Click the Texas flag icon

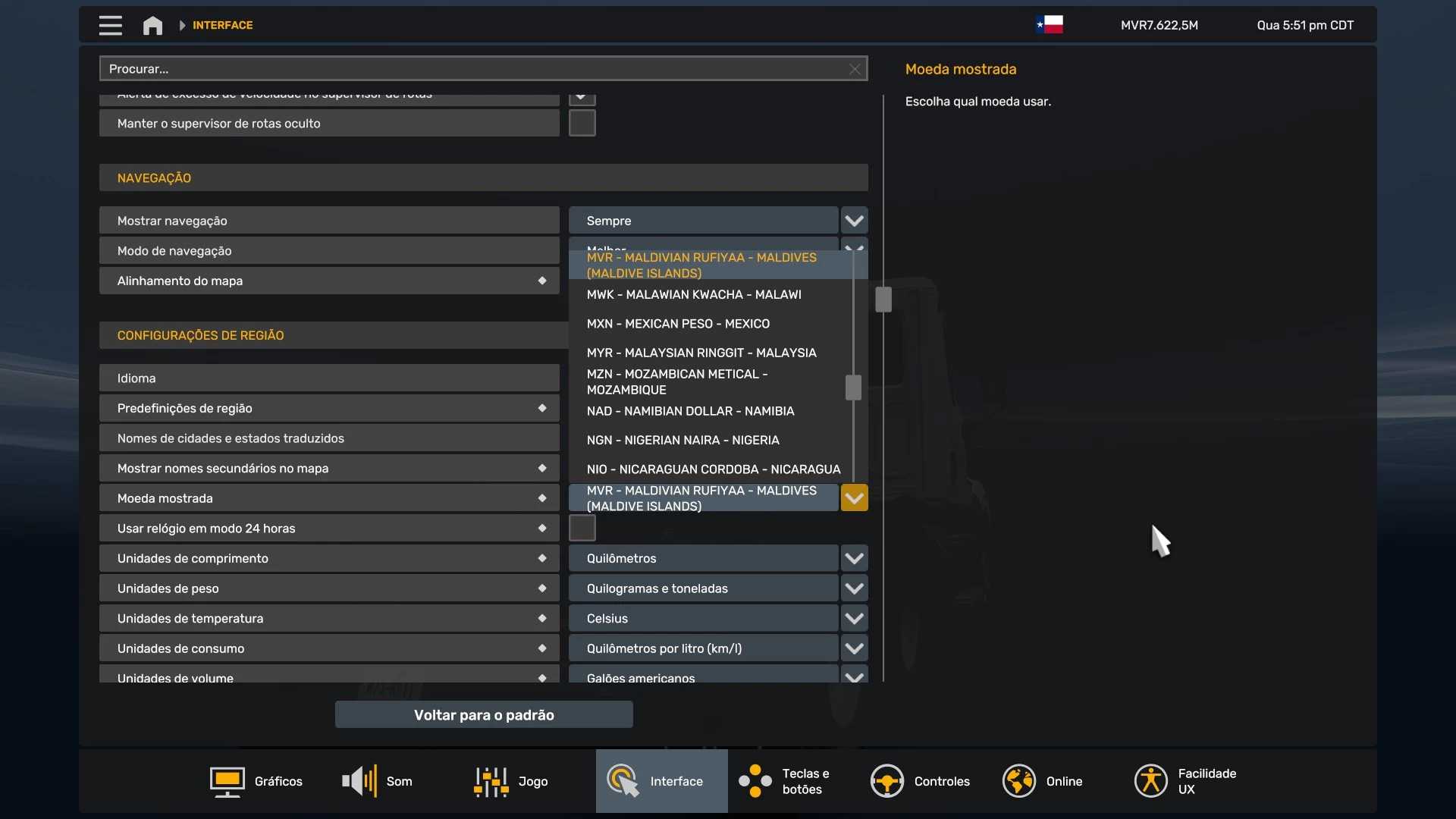click(1050, 25)
